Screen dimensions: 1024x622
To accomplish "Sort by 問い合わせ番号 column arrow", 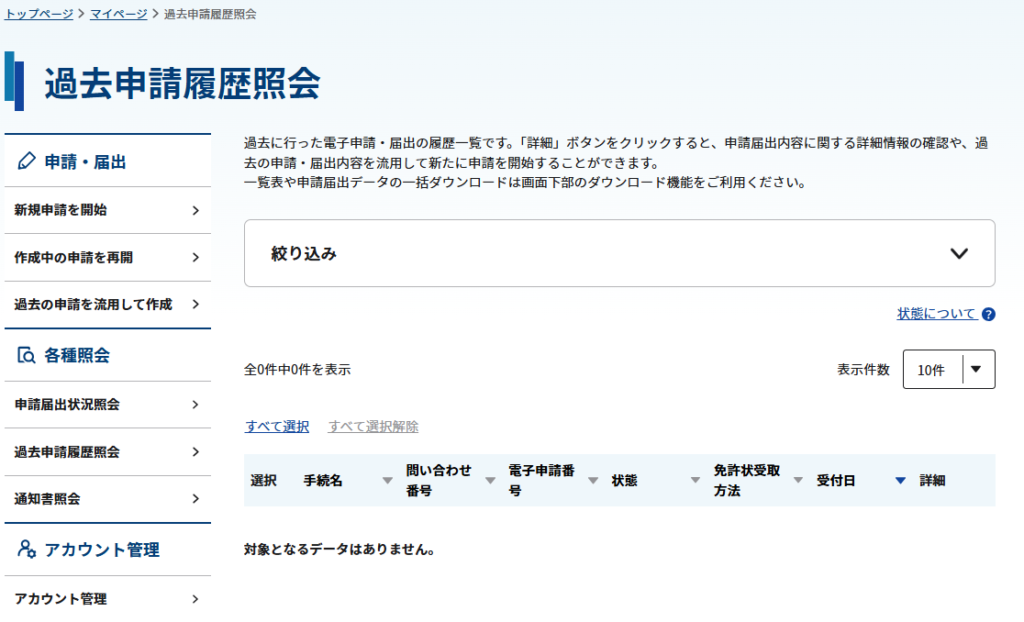I will (490, 481).
